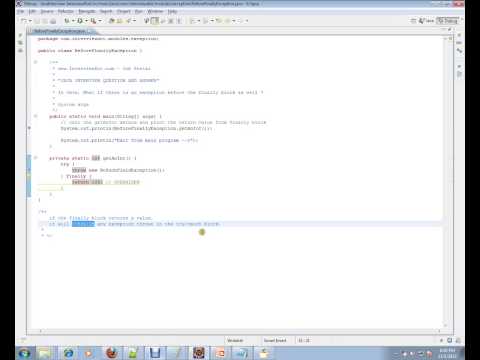Click the 'Writable' status bar entry
This screenshot has height=360, width=480.
(235, 340)
